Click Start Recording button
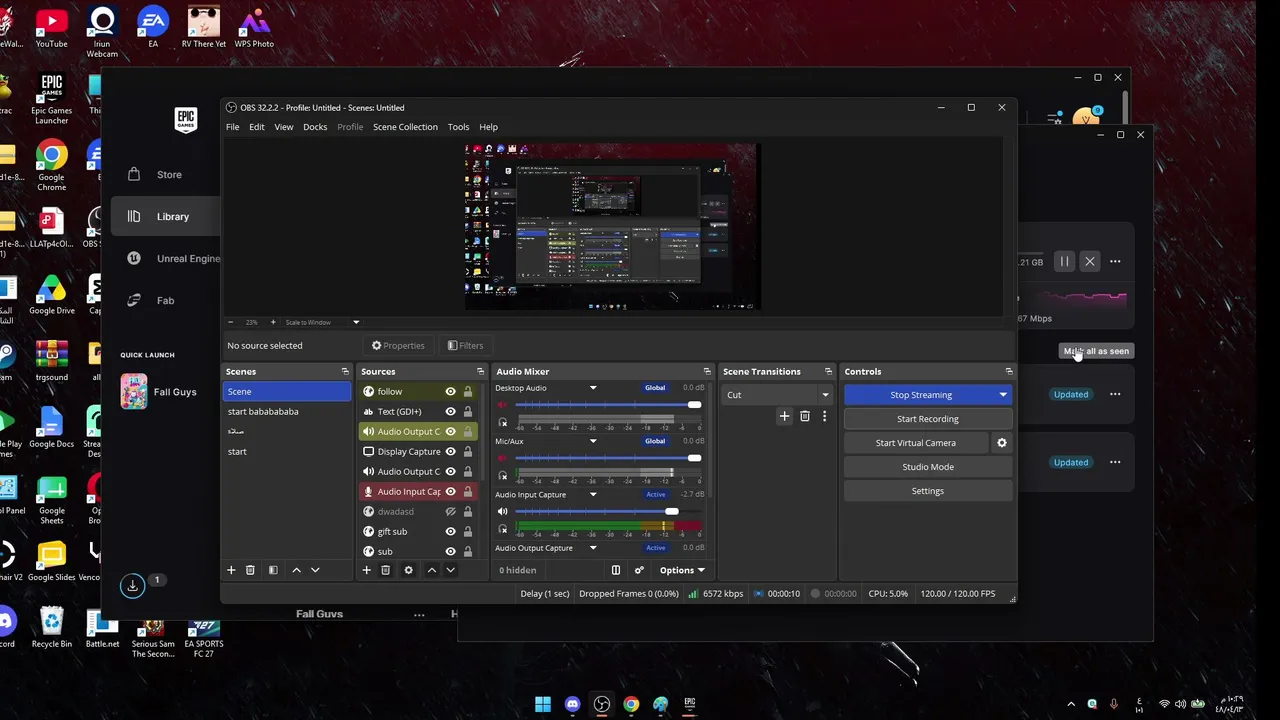This screenshot has width=1280, height=720. click(x=928, y=419)
